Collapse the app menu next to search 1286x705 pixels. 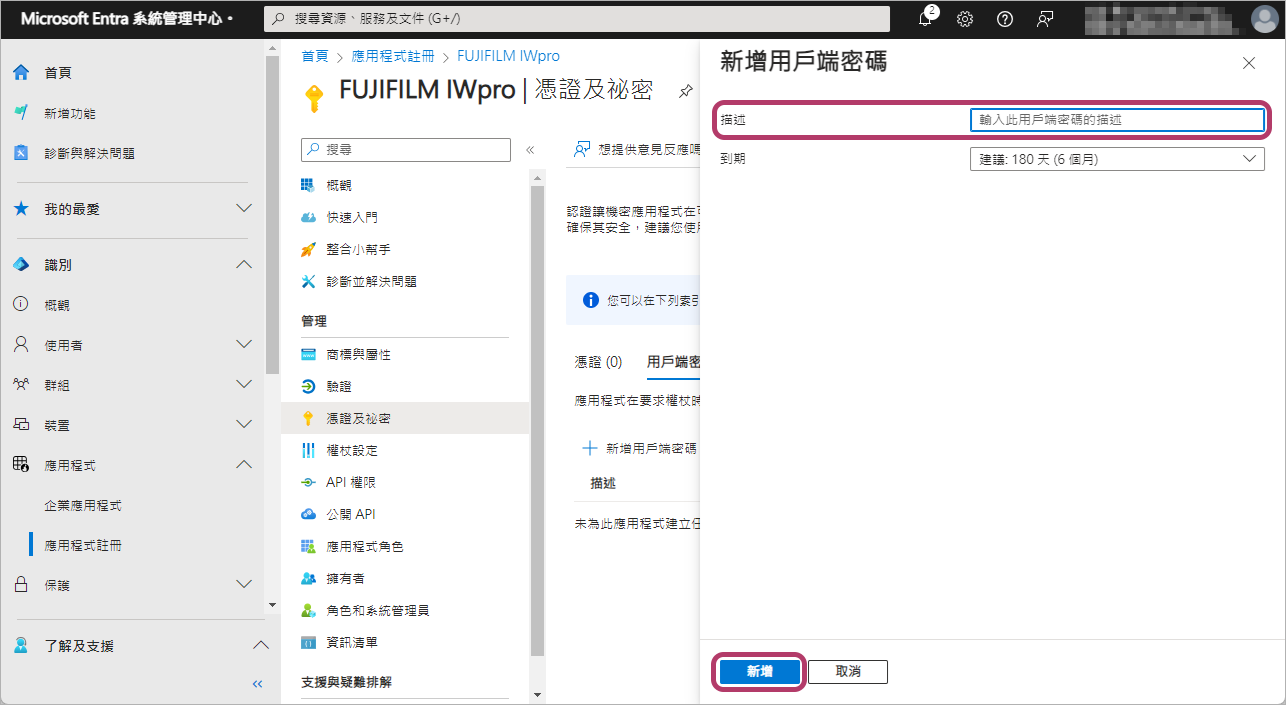530,150
